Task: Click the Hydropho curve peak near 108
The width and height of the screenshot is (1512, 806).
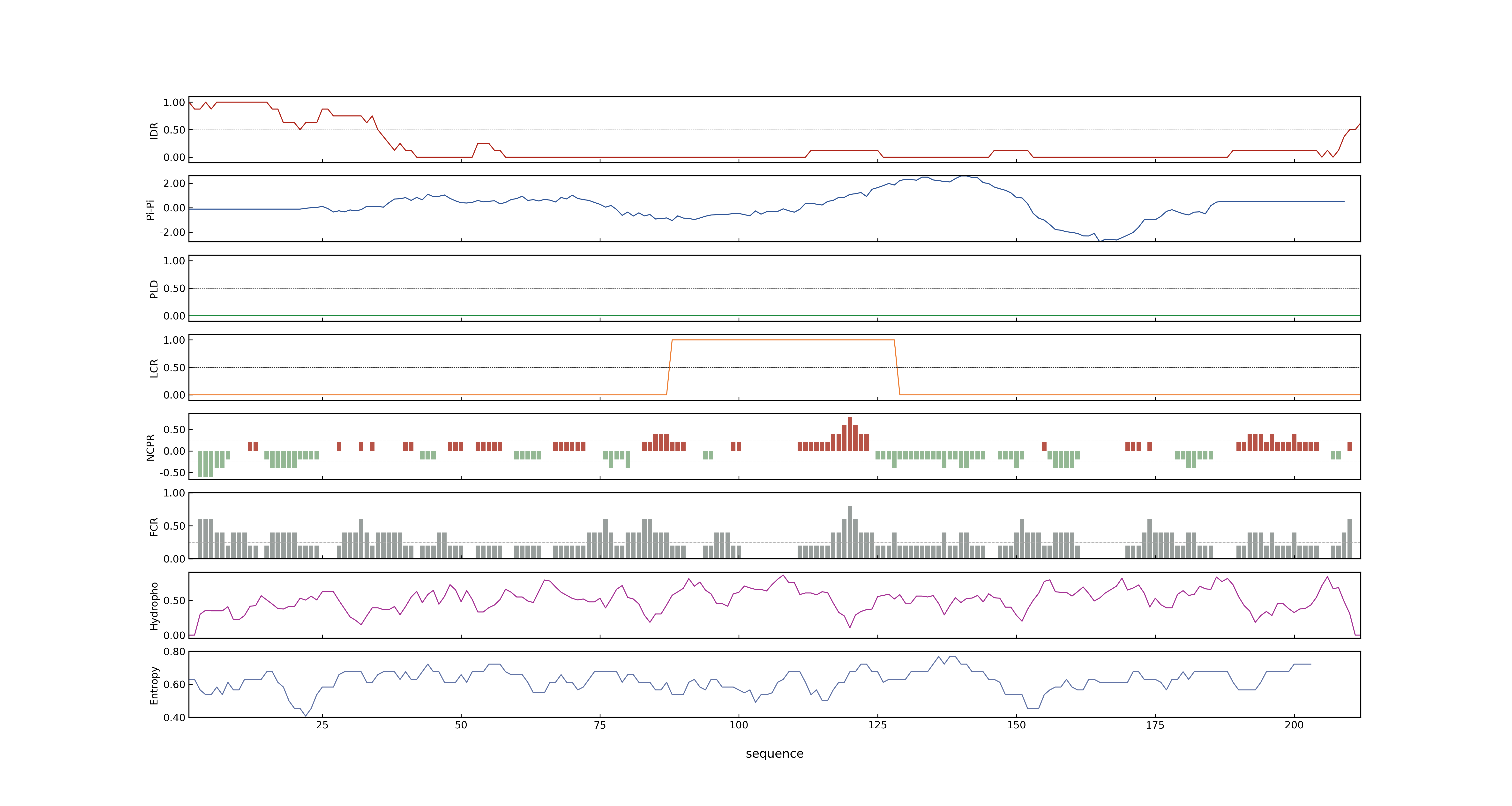Action: 784,576
